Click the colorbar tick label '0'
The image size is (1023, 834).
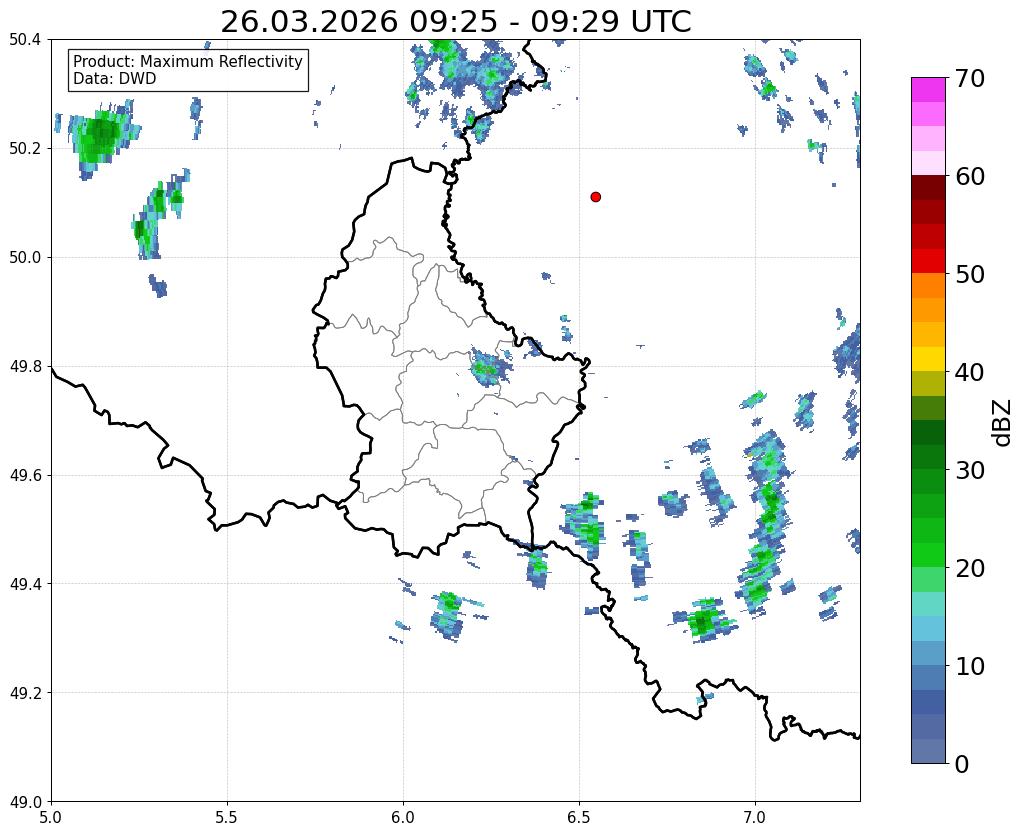coord(962,764)
